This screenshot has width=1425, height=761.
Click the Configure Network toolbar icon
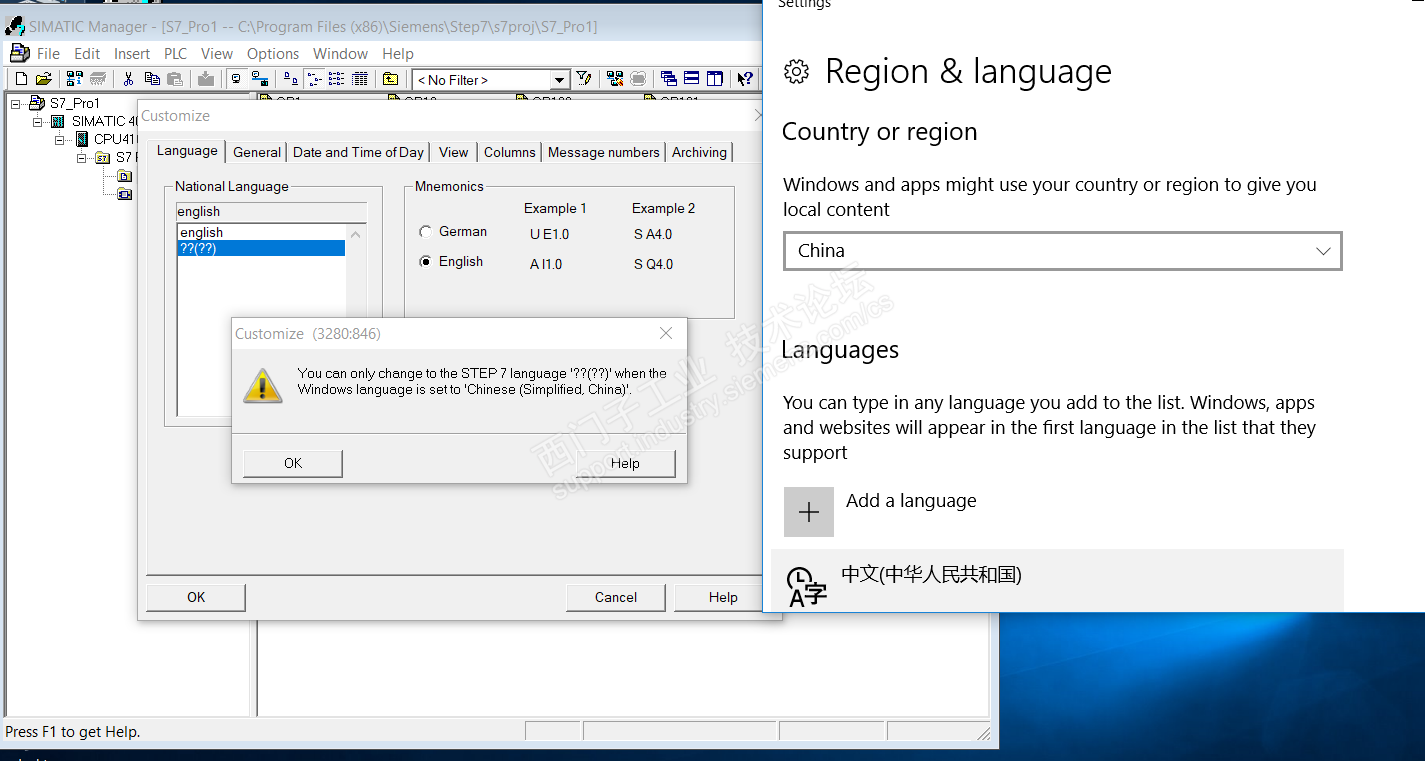pos(615,79)
